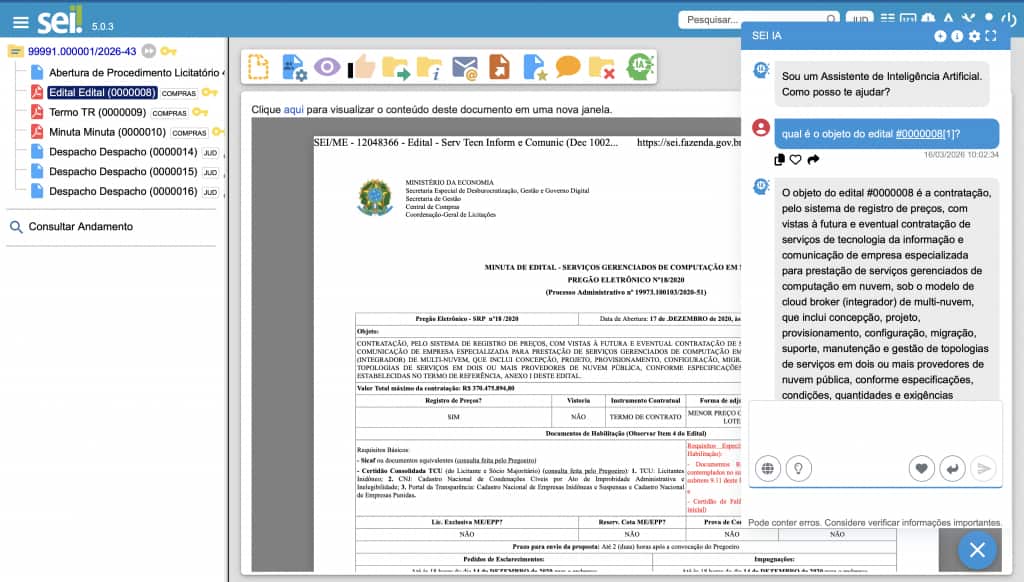Click the send email envelope icon
1024x582 pixels.
[x=465, y=68]
